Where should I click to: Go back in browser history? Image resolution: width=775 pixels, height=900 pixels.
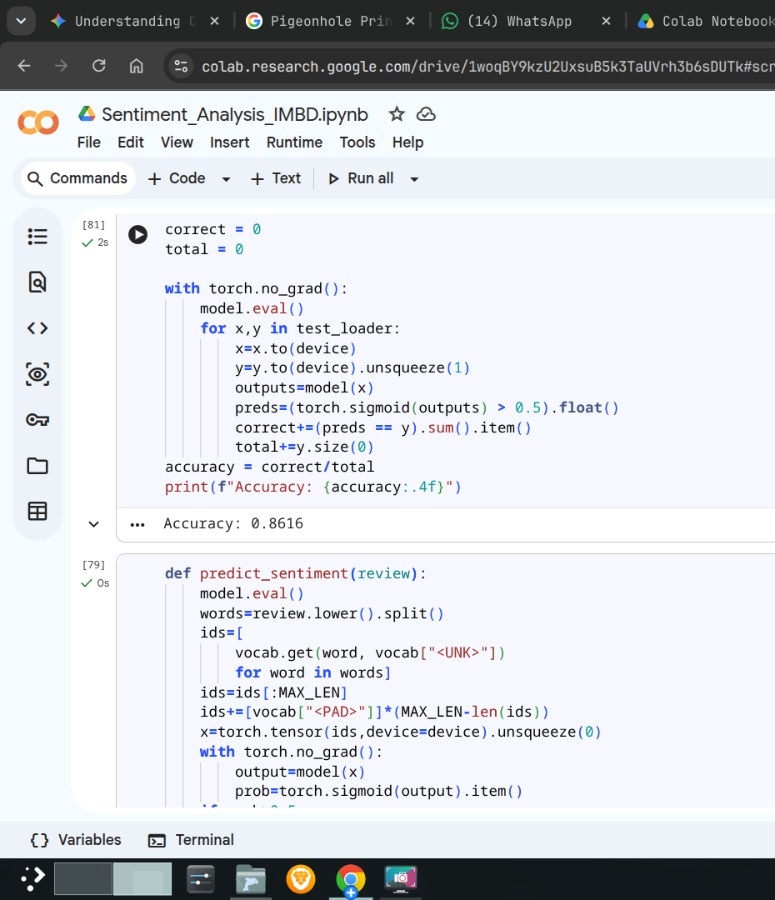click(24, 66)
